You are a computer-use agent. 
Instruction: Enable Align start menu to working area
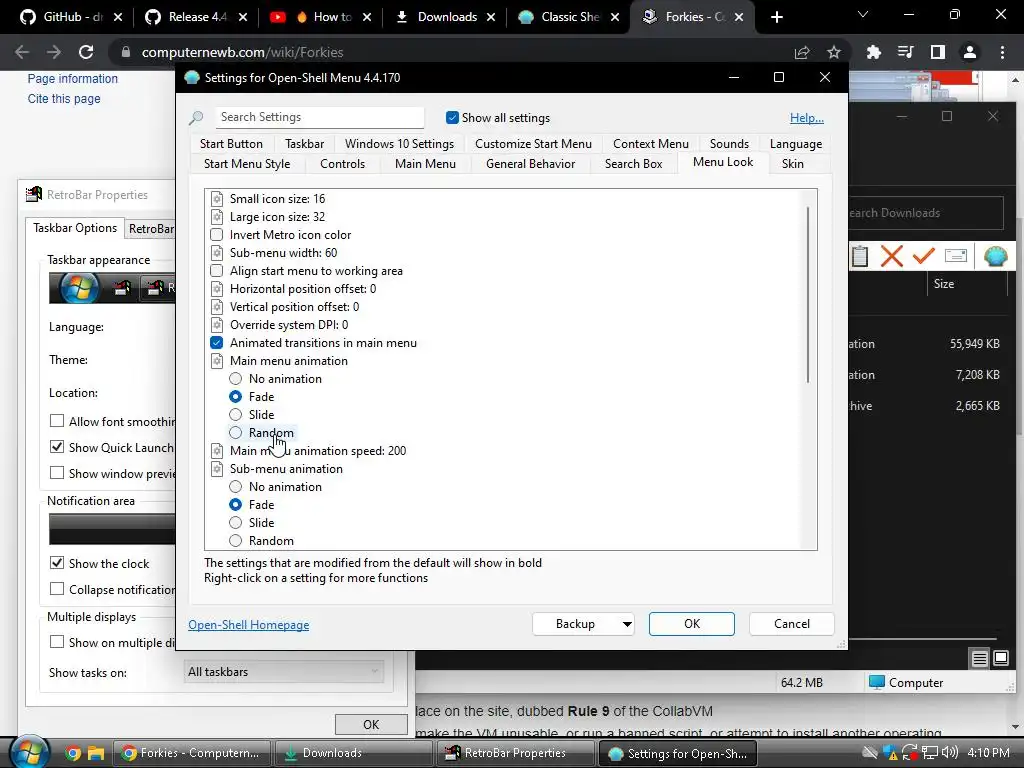217,270
